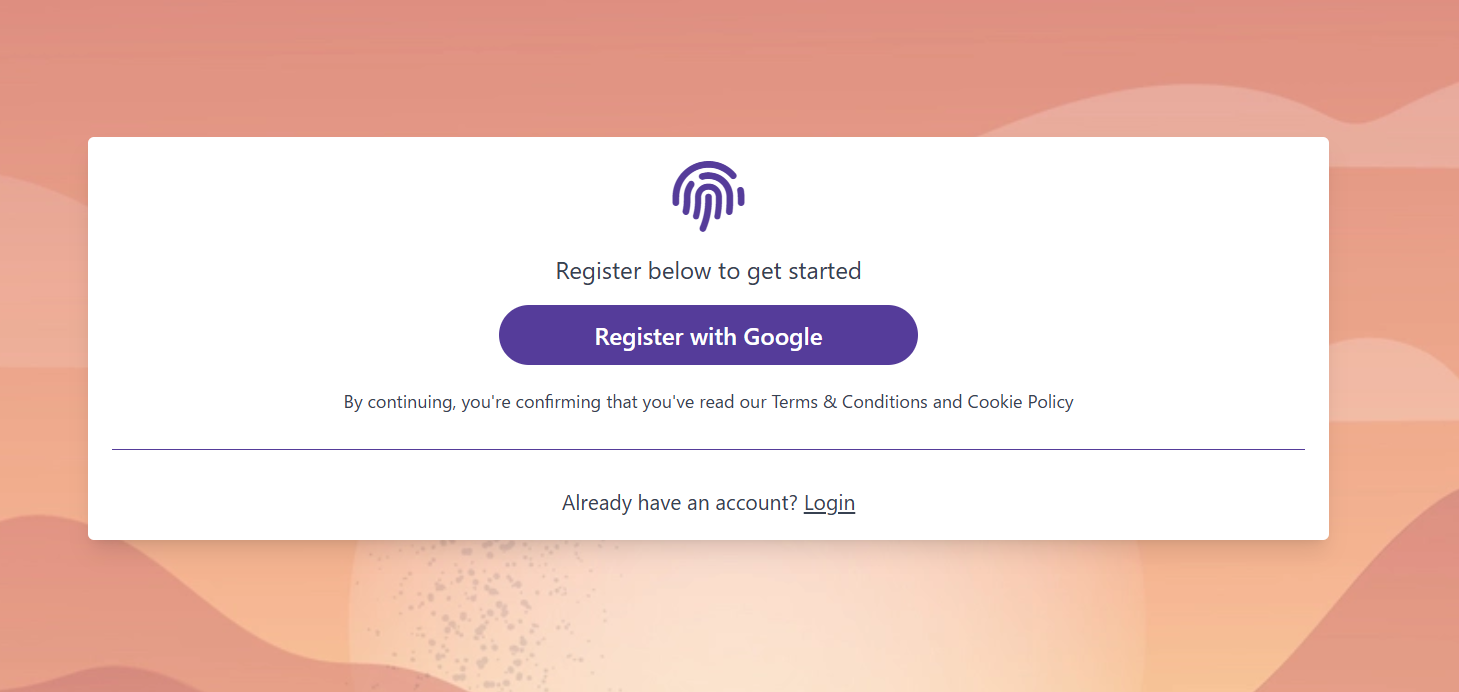Click the word "Google" on the purple button

782,337
